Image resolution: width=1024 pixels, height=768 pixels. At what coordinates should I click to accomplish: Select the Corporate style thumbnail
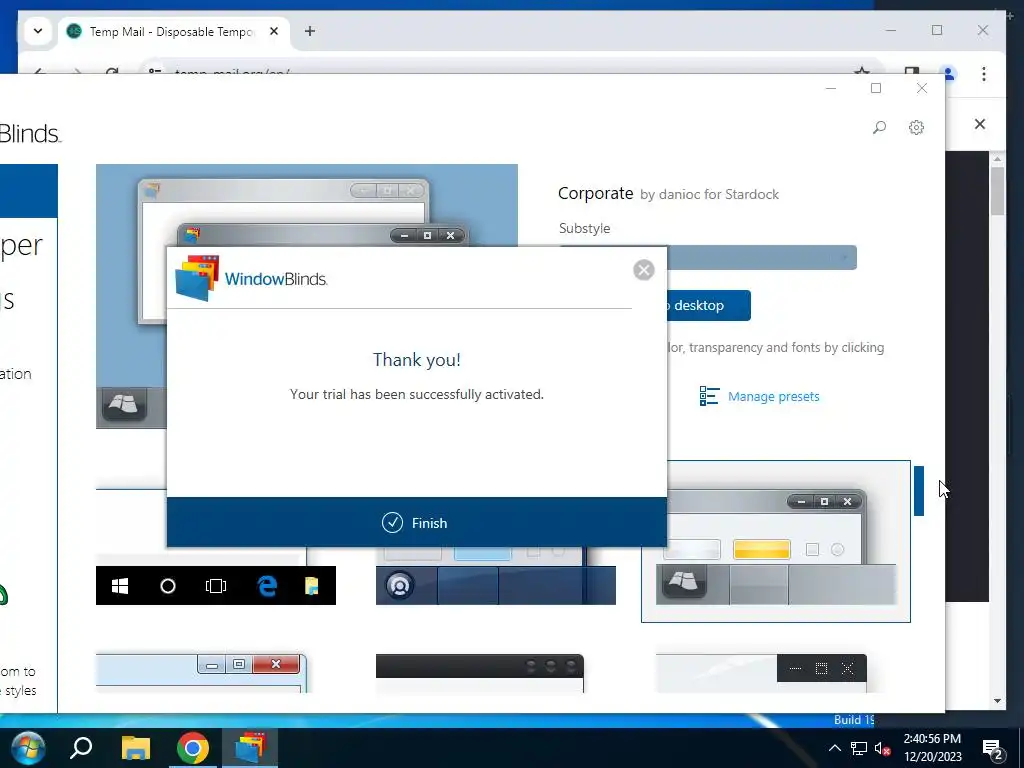(x=776, y=541)
